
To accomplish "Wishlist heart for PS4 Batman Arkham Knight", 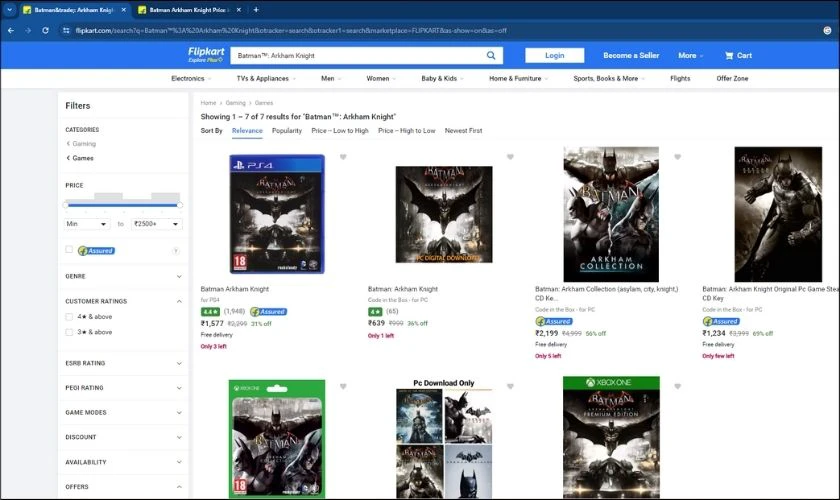I will click(x=343, y=157).
